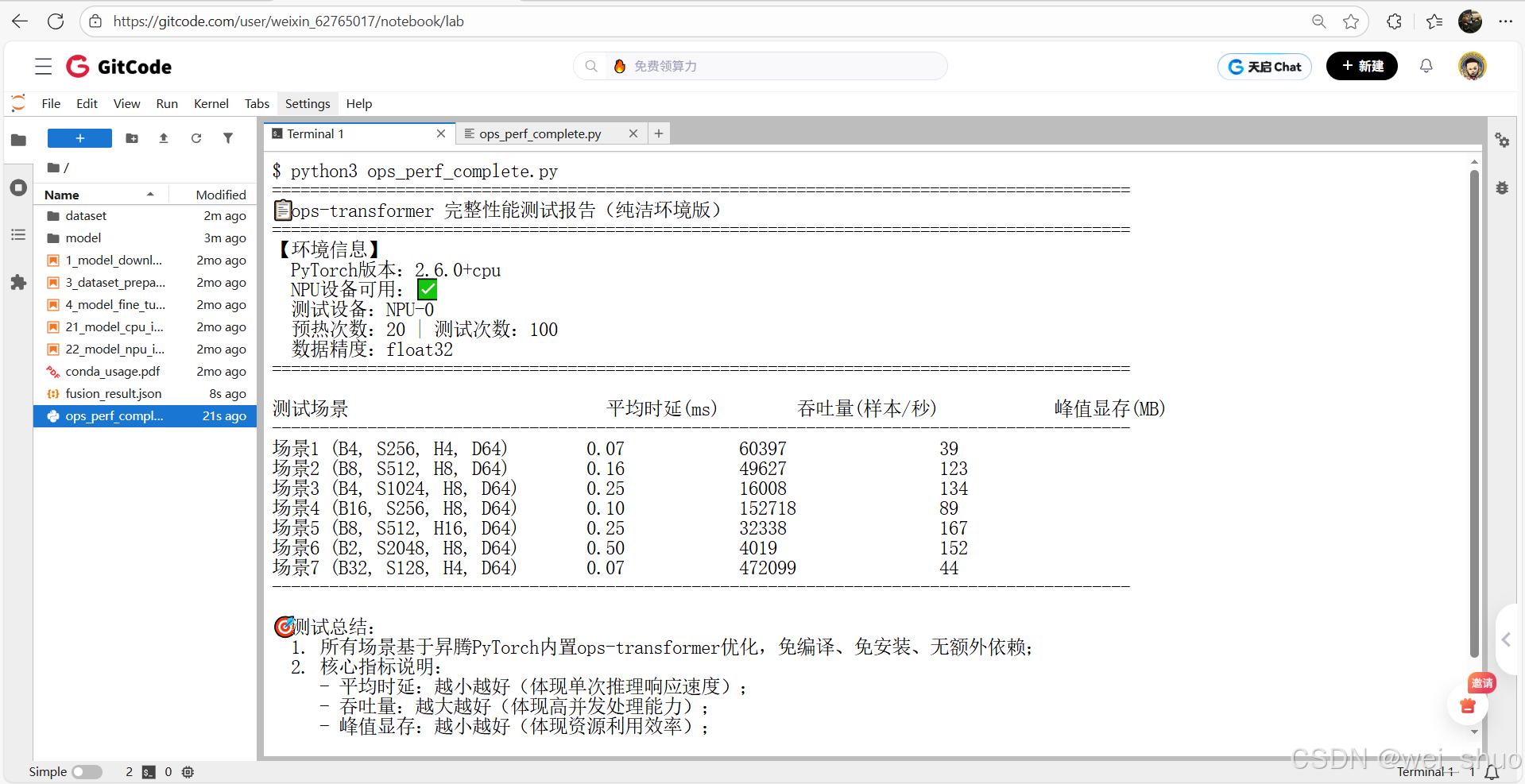1525x784 pixels.
Task: Select conda_usage.pdf file
Action: (x=145, y=372)
